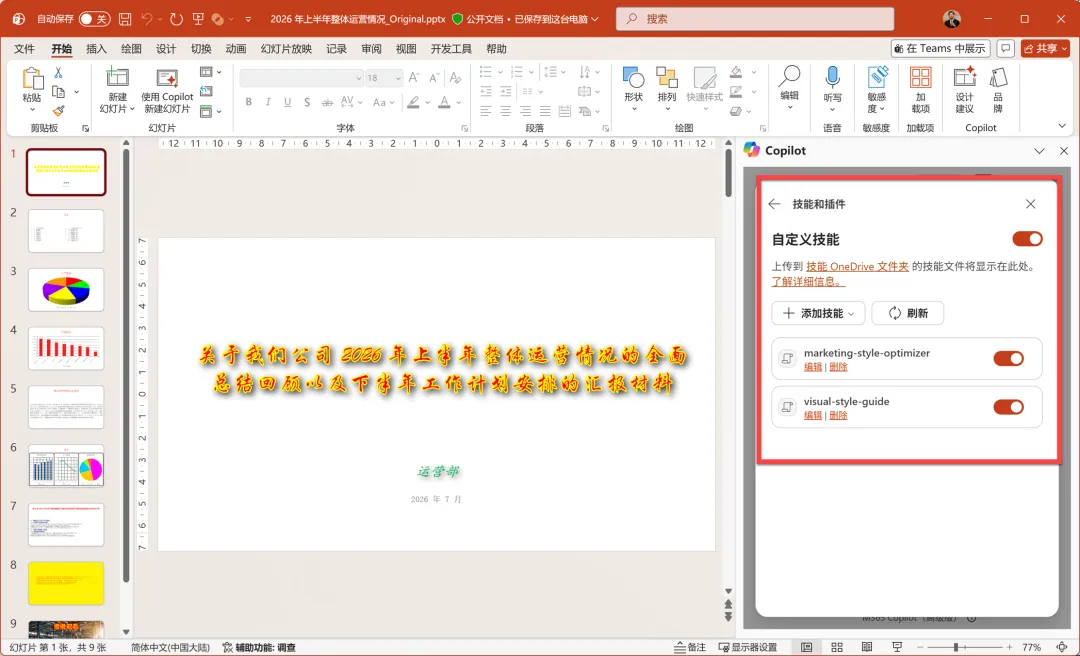1080x656 pixels.
Task: Click the Dictate microphone icon
Action: [x=832, y=77]
